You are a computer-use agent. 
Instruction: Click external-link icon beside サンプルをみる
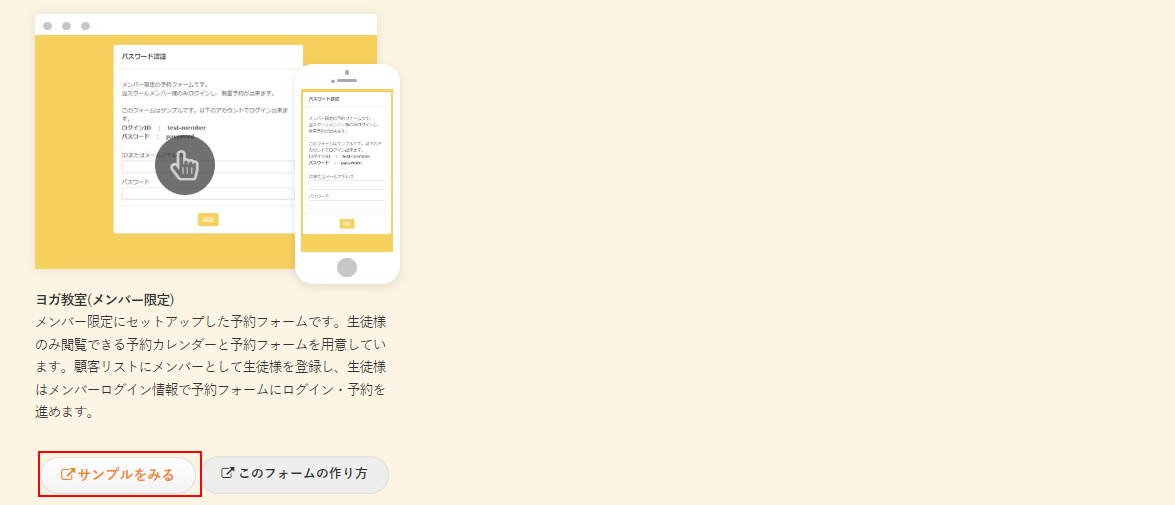coord(68,474)
